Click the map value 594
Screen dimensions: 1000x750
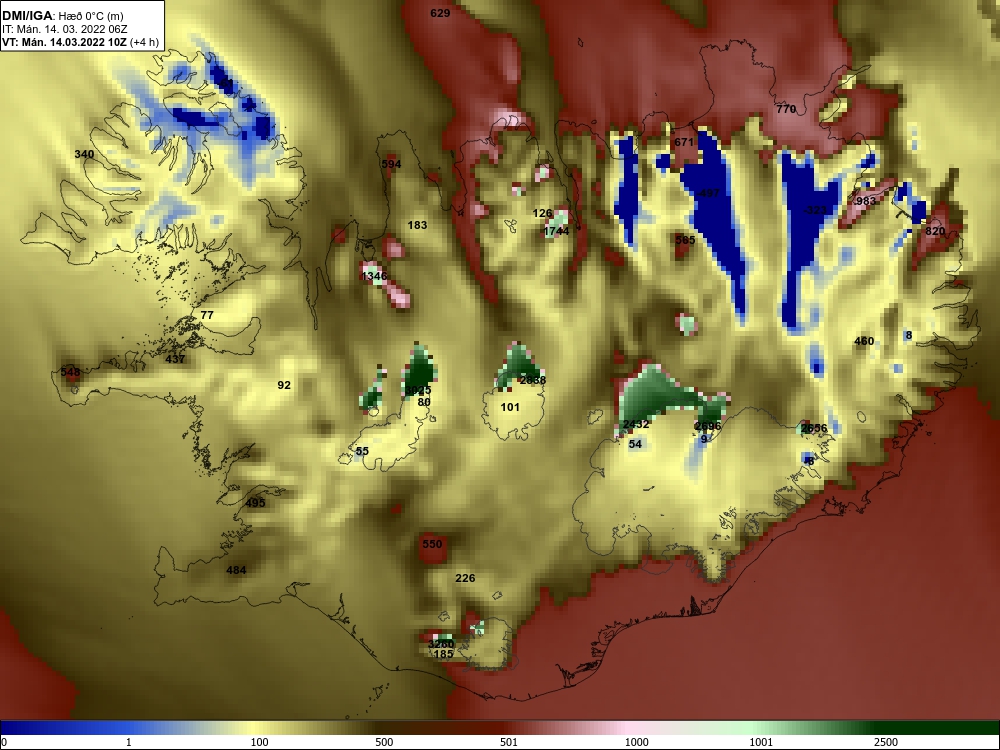(391, 164)
